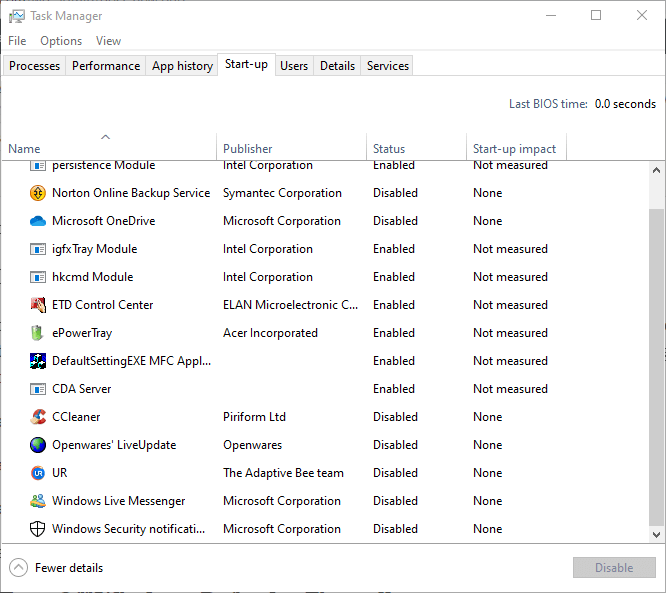Sort by Start-up impact column header
666x593 pixels.
click(516, 147)
